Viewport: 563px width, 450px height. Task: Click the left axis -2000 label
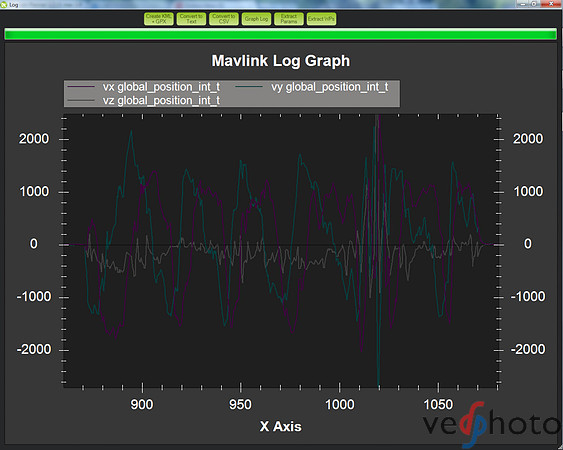[x=34, y=349]
